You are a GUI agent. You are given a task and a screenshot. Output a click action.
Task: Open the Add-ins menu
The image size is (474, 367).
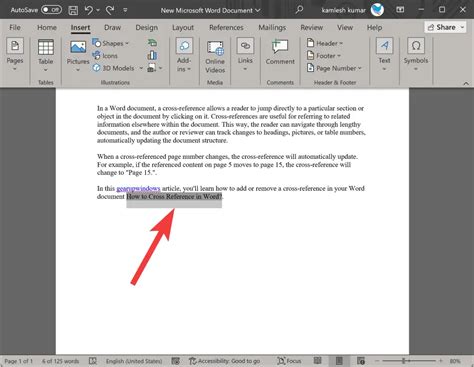click(x=184, y=55)
